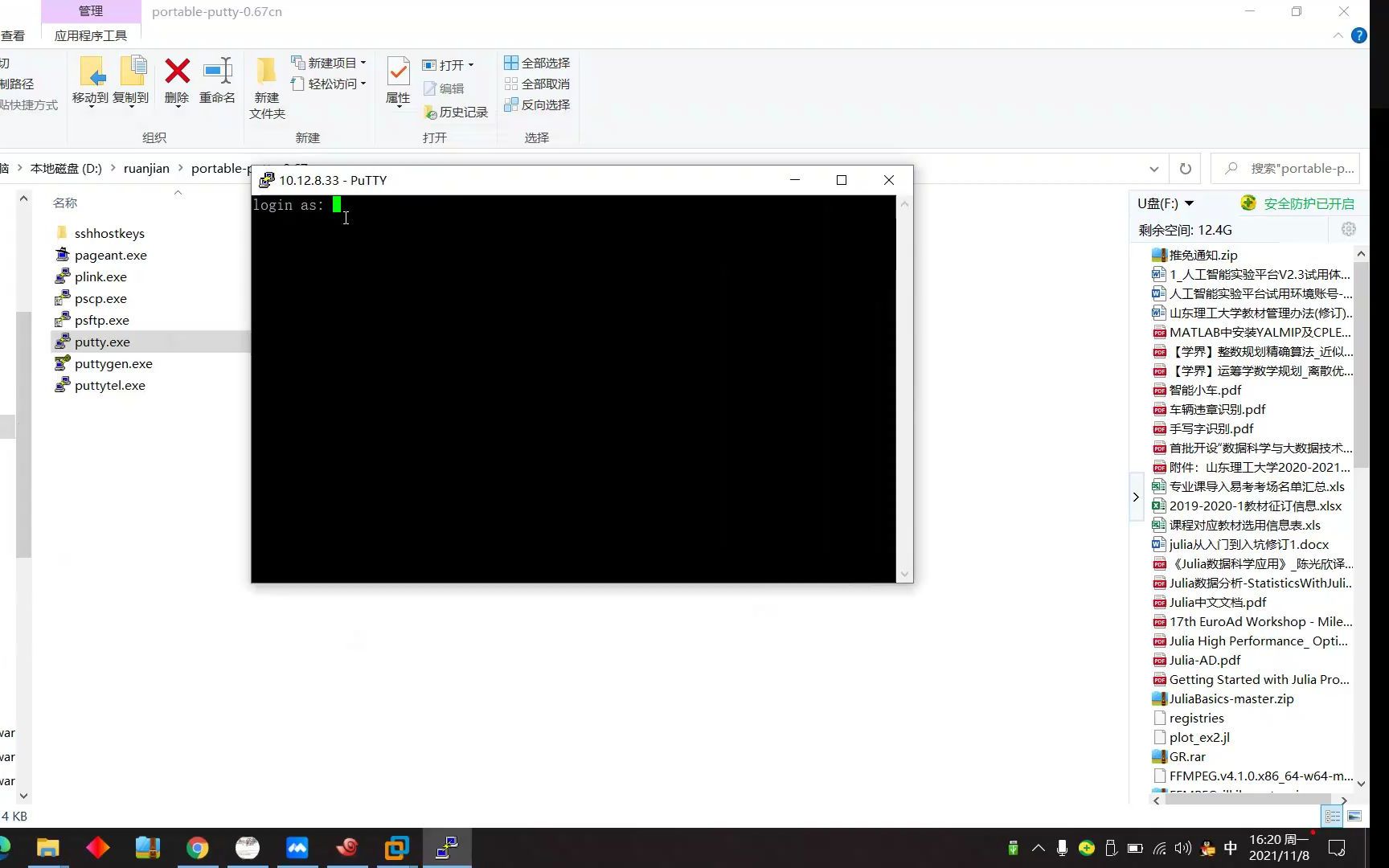Open the U盘(F:) drive dropdown
The height and width of the screenshot is (868, 1389).
click(x=1190, y=203)
